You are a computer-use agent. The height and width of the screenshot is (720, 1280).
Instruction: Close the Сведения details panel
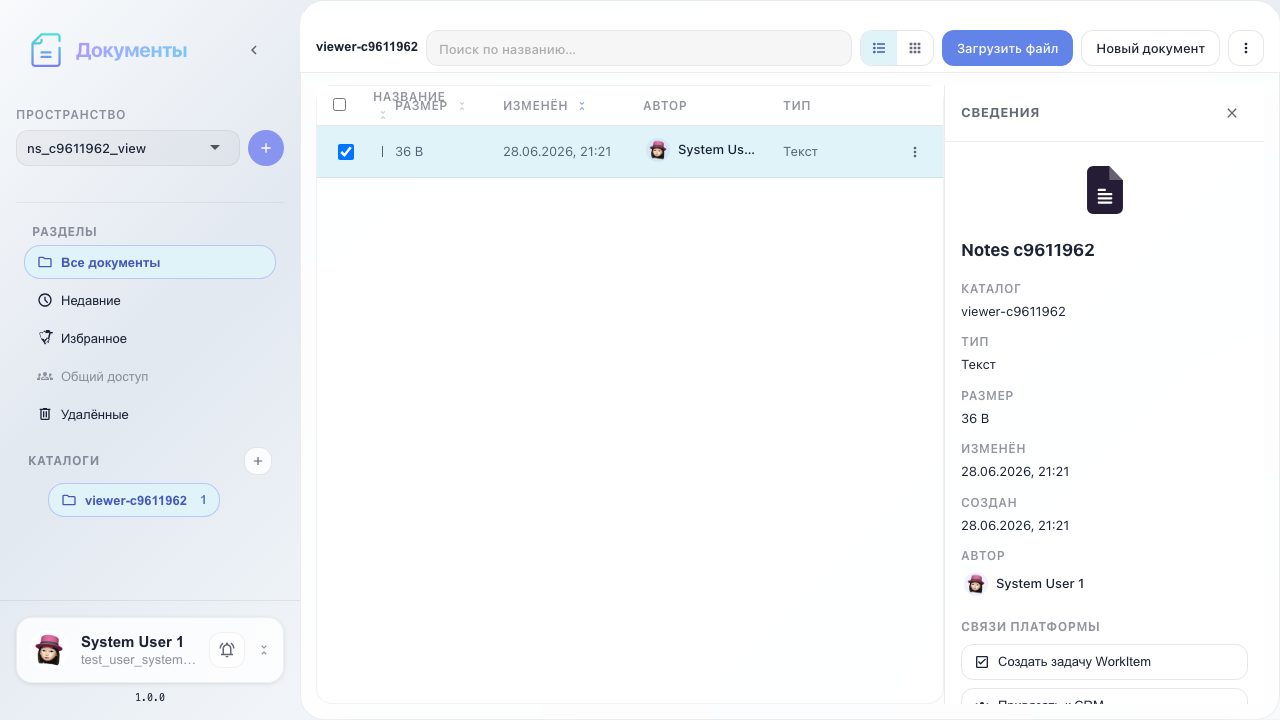(x=1232, y=113)
